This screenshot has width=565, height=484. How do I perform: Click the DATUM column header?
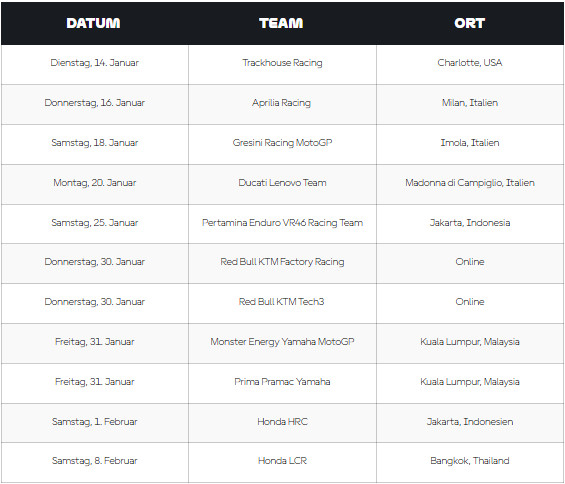point(93,23)
